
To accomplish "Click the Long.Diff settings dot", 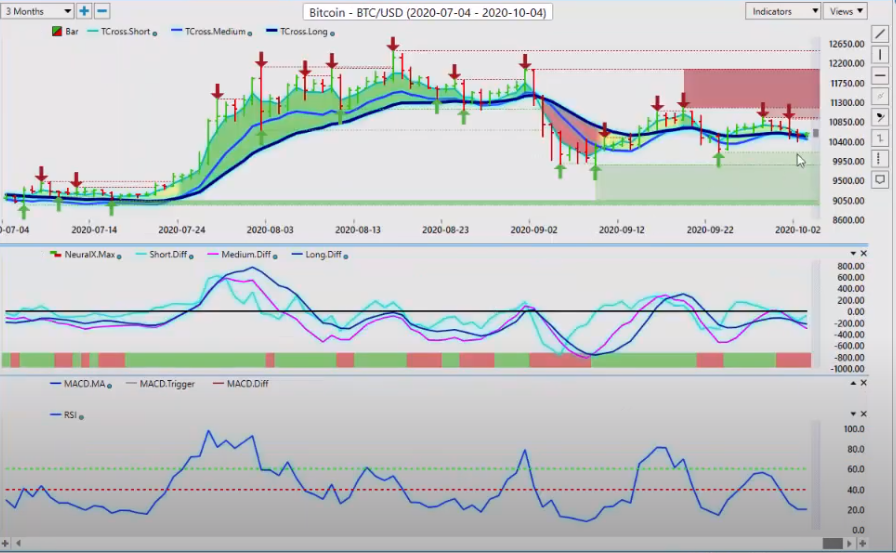I will coord(346,257).
